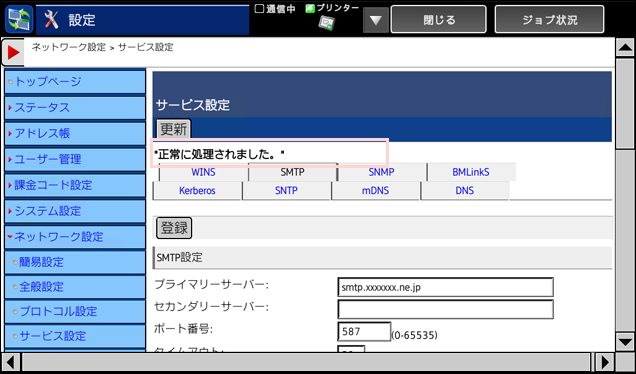Expand the アドレス帳 menu
Image resolution: width=636 pixels, height=374 pixels.
pyautogui.click(x=75, y=133)
